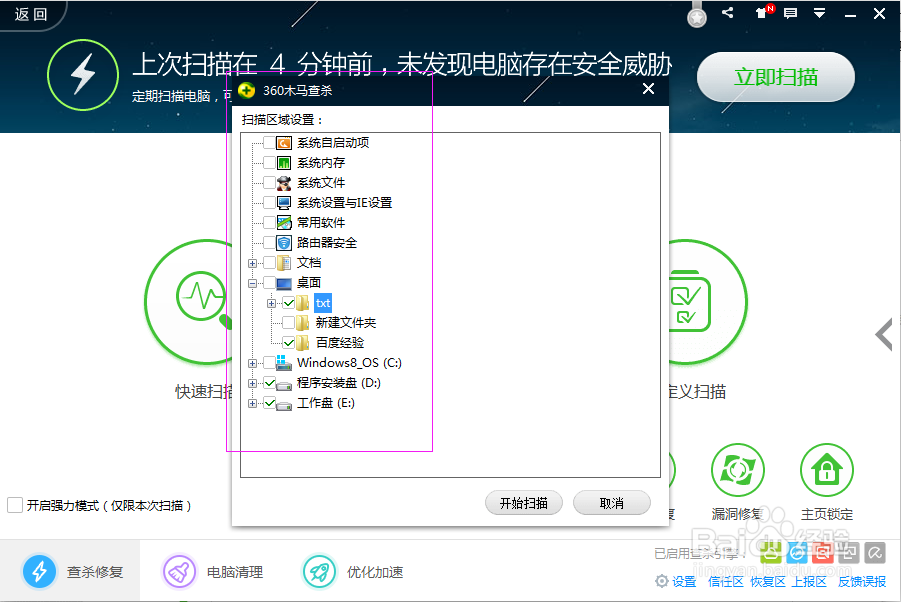Select the 程序安装盘 (D:) label
Viewport: 901px width, 602px height.
pyautogui.click(x=338, y=383)
